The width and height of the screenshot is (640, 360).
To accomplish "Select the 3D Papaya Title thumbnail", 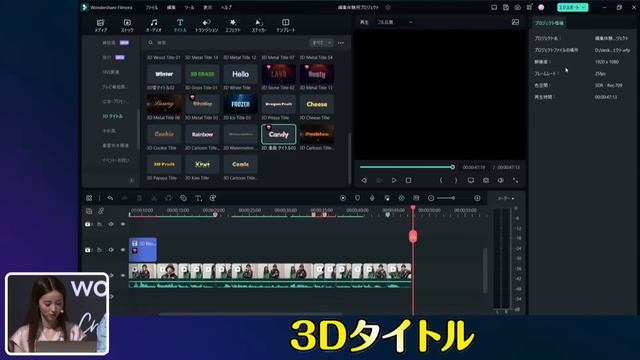I will [164, 164].
